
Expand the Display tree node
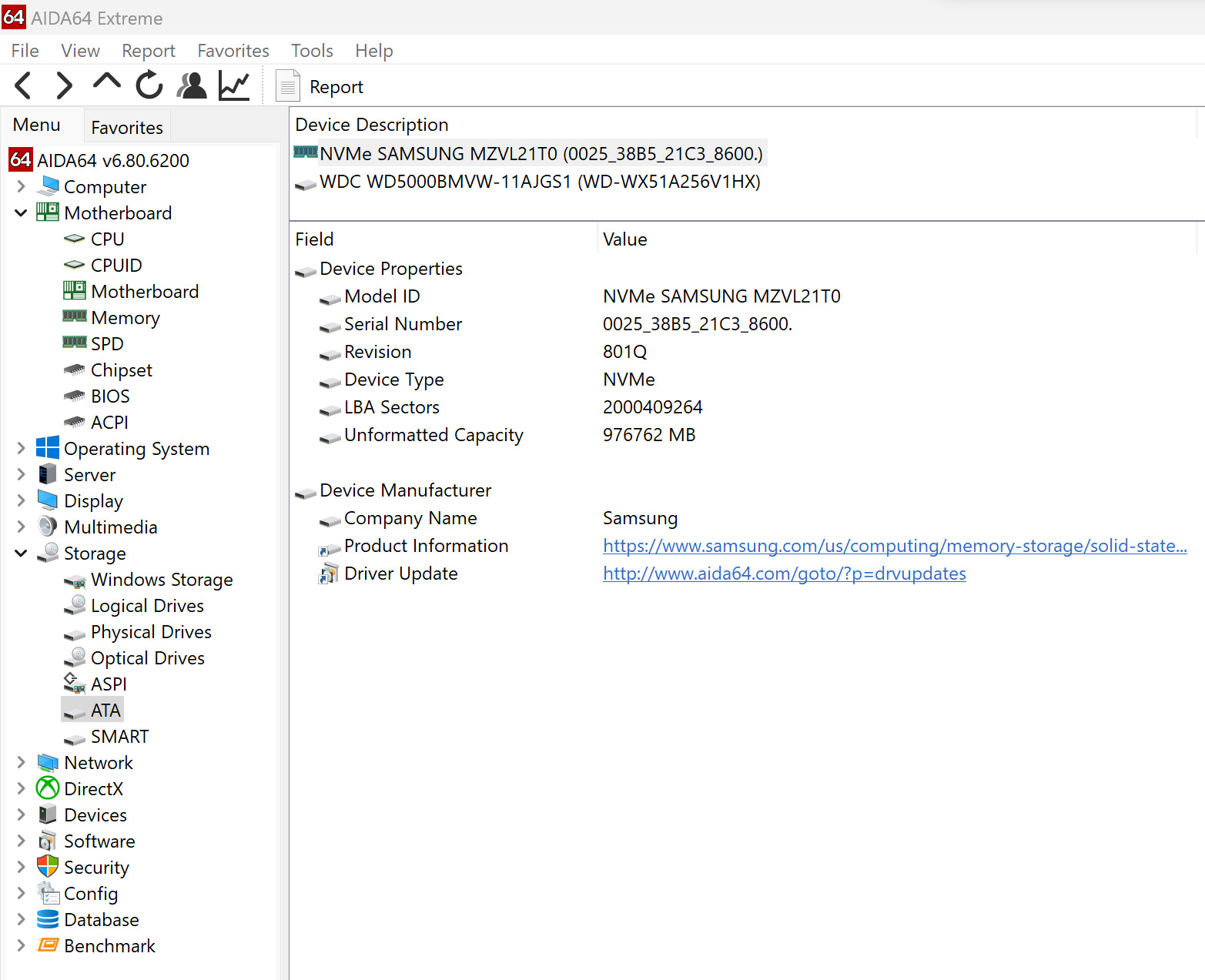tap(21, 500)
